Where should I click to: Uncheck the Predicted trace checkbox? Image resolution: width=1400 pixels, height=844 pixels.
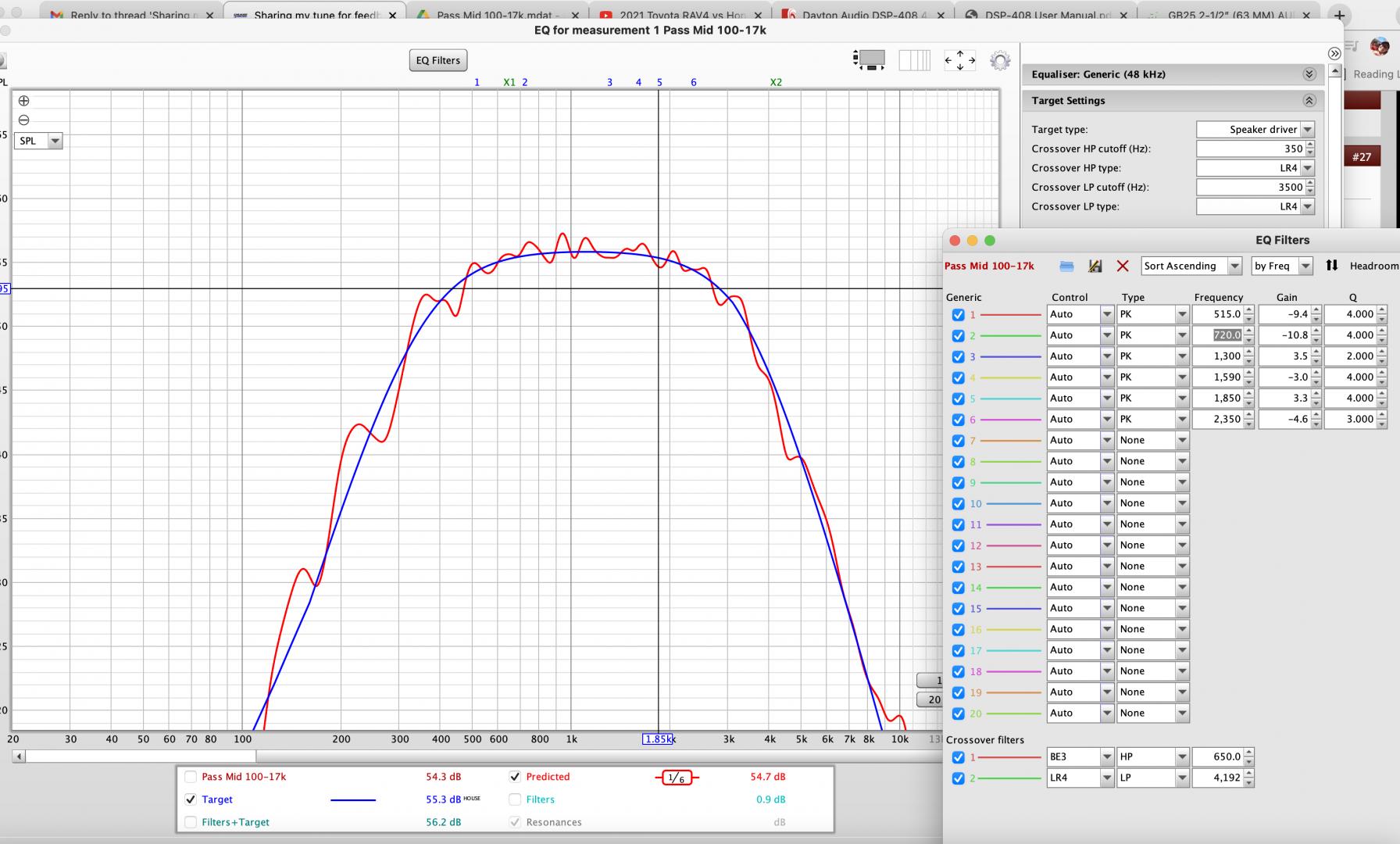pyautogui.click(x=515, y=777)
